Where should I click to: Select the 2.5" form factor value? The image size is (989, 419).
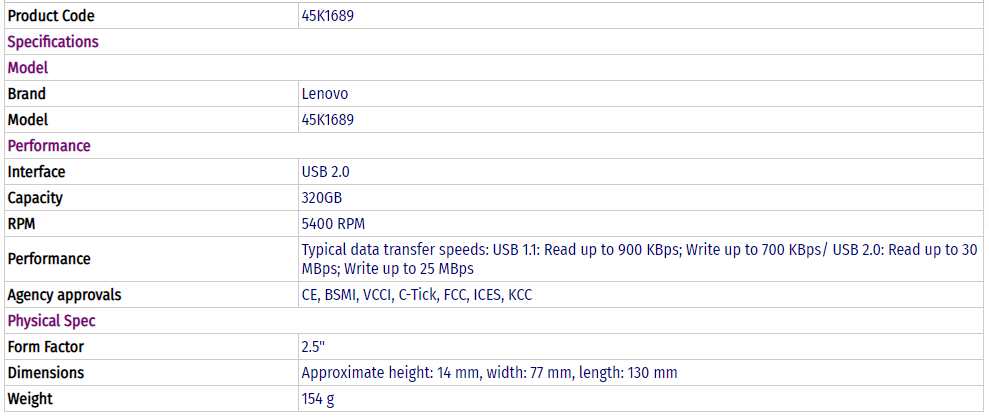(x=315, y=347)
